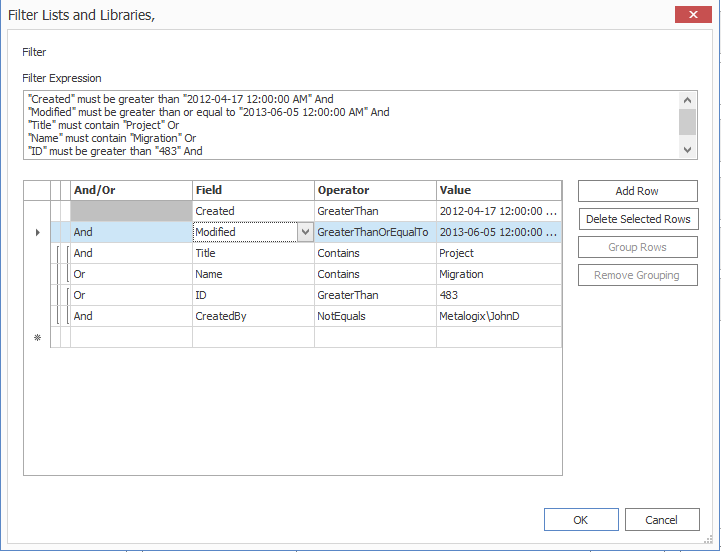
Task: Select the Created field cell
Action: pos(253,211)
